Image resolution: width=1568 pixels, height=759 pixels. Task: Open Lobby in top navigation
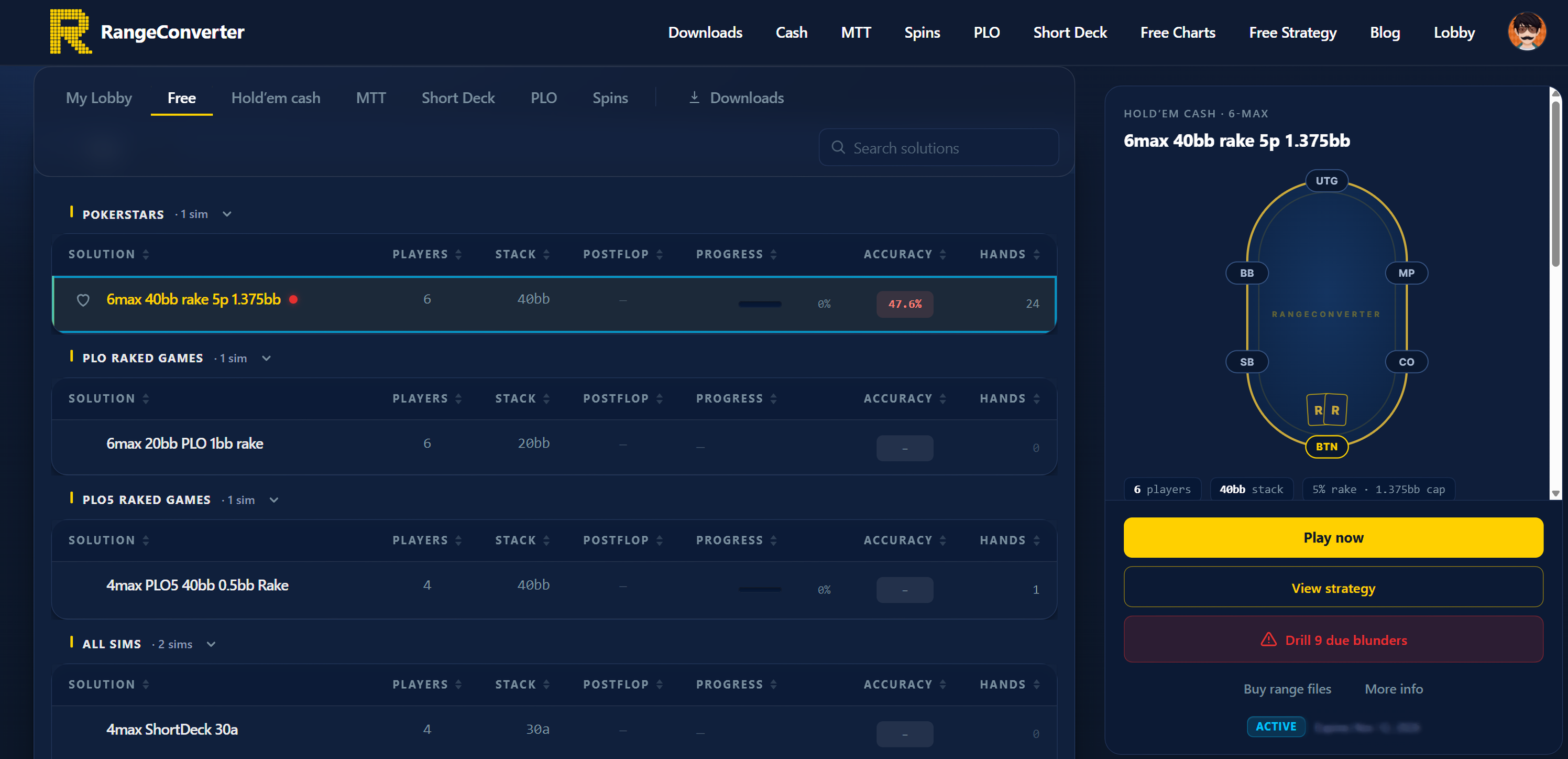click(1454, 32)
